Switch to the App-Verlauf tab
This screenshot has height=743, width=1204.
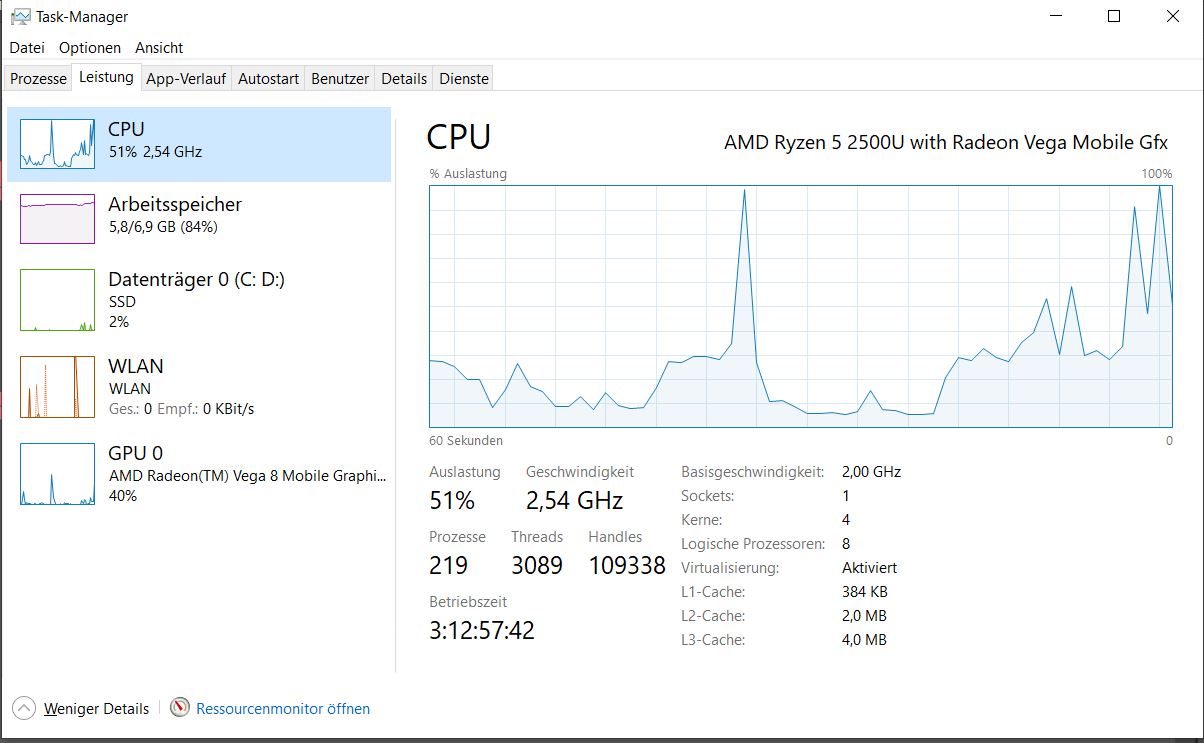point(186,78)
